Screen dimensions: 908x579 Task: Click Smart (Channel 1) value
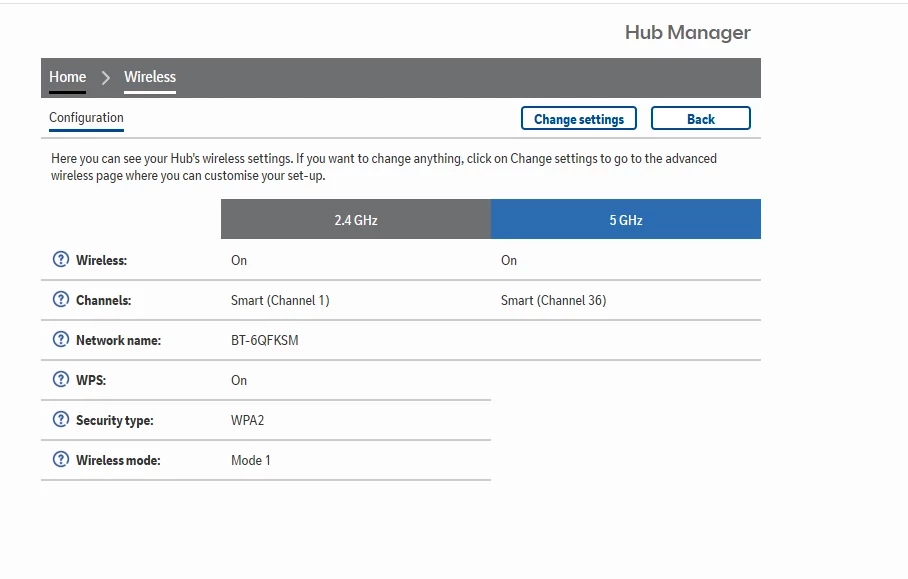coord(280,300)
